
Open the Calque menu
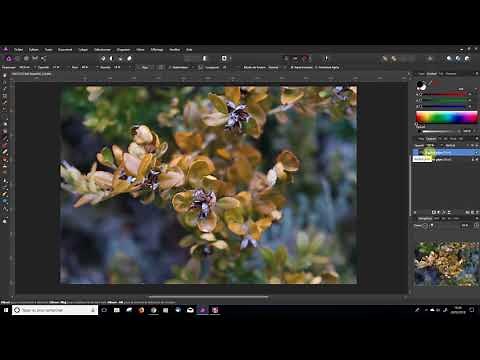point(83,50)
